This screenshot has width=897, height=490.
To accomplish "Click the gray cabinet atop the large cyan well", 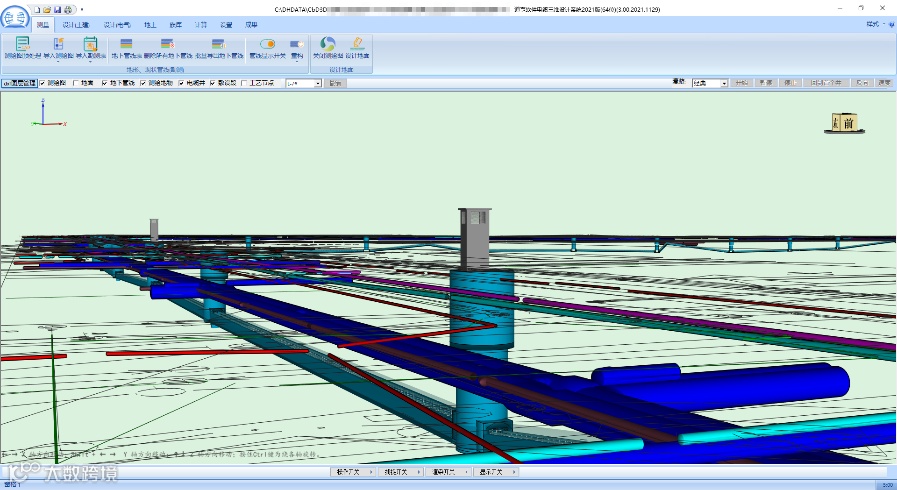I will tap(474, 239).
